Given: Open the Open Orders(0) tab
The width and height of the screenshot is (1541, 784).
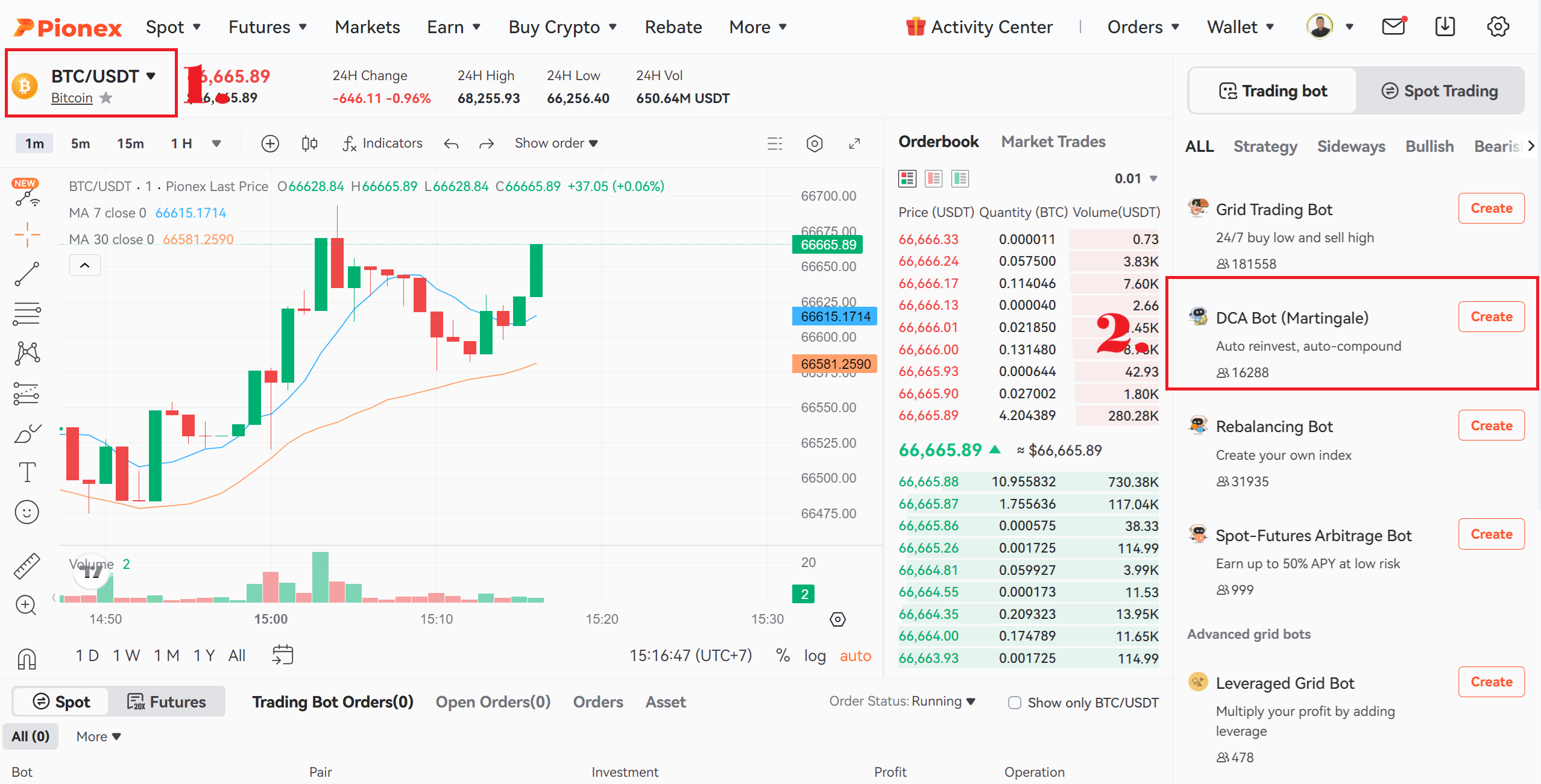Looking at the screenshot, I should pyautogui.click(x=493, y=702).
